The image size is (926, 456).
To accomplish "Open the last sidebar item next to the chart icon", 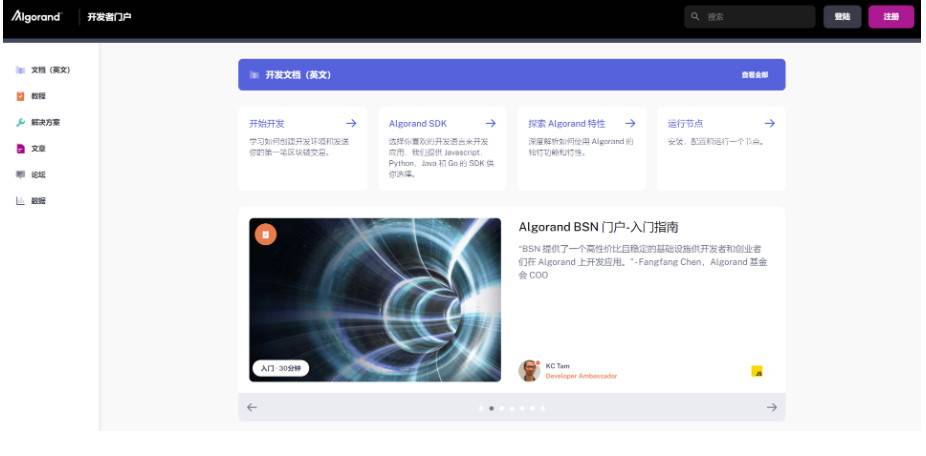I will [38, 201].
